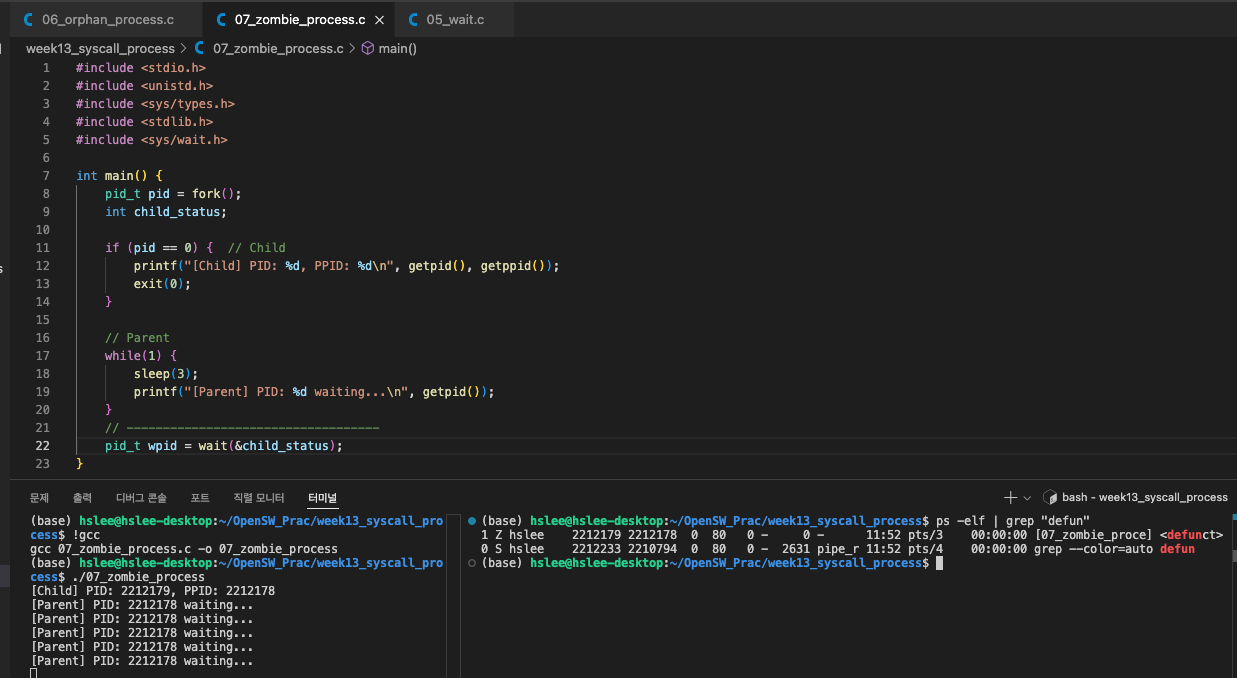Screen dimensions: 1237x678
Task: Open 07_zombie_process.c breadcrumb file picker
Action: [x=270, y=48]
